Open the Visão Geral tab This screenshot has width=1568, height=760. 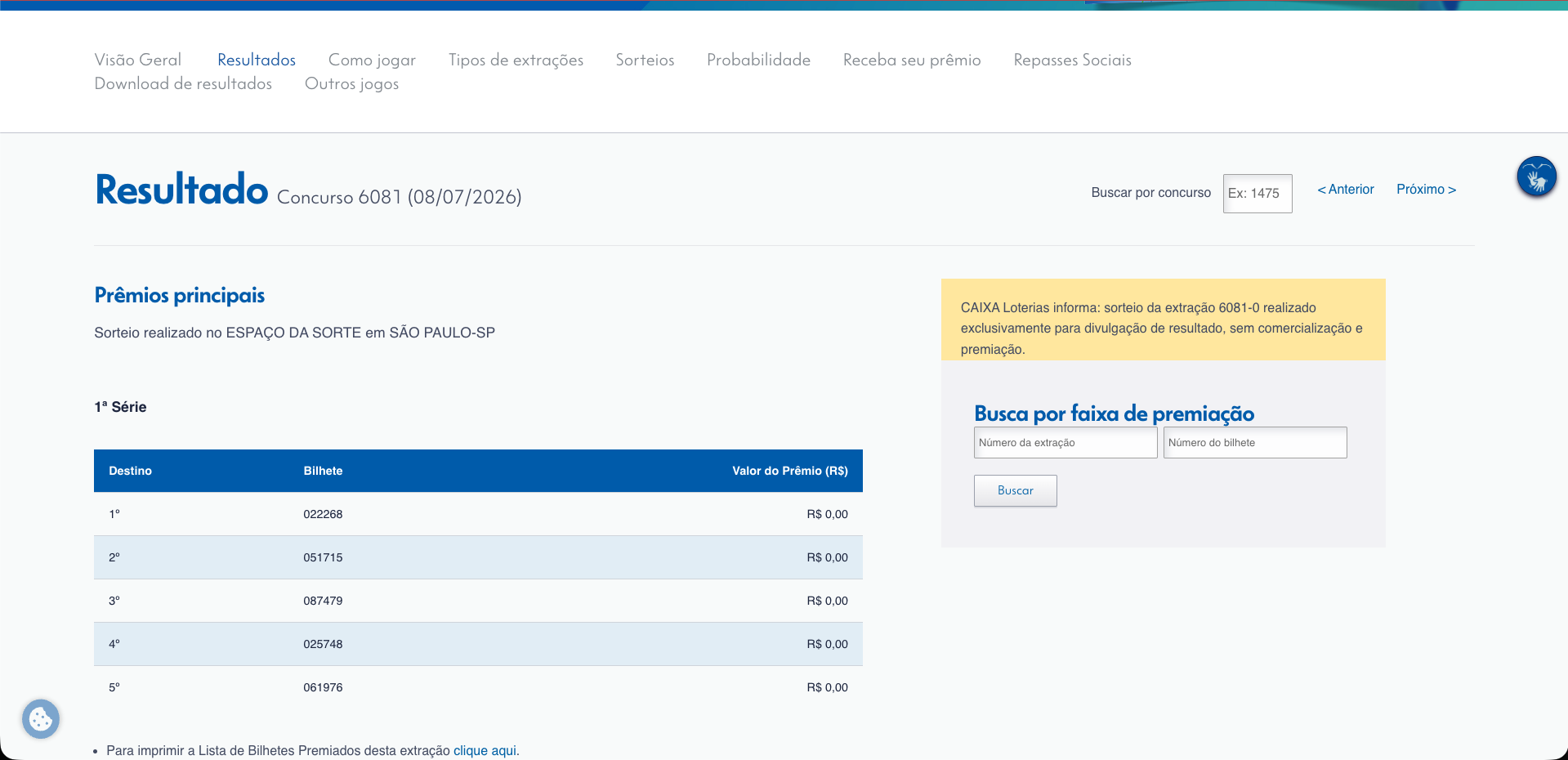point(138,60)
